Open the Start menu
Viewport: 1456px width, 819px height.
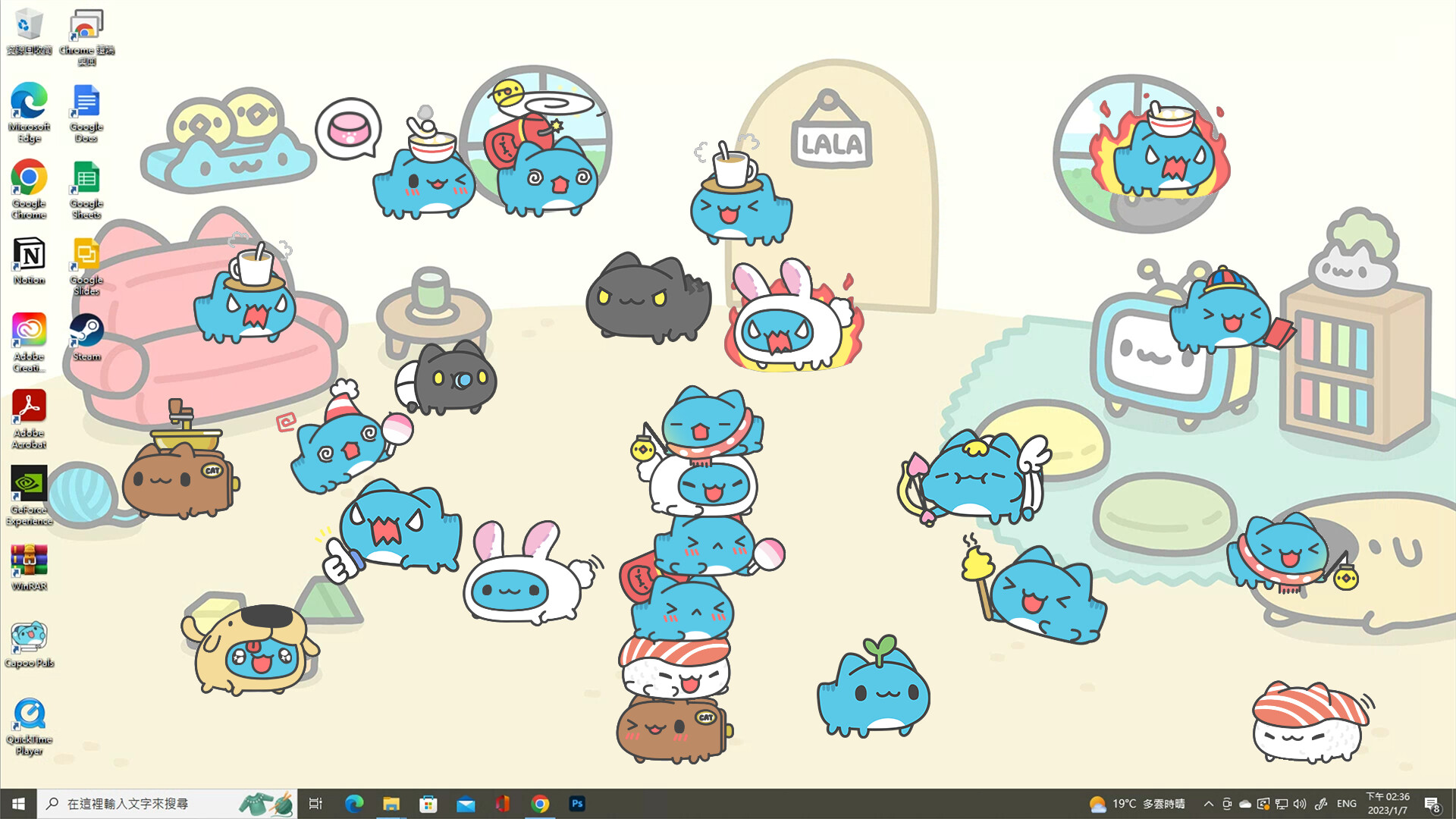pyautogui.click(x=17, y=803)
